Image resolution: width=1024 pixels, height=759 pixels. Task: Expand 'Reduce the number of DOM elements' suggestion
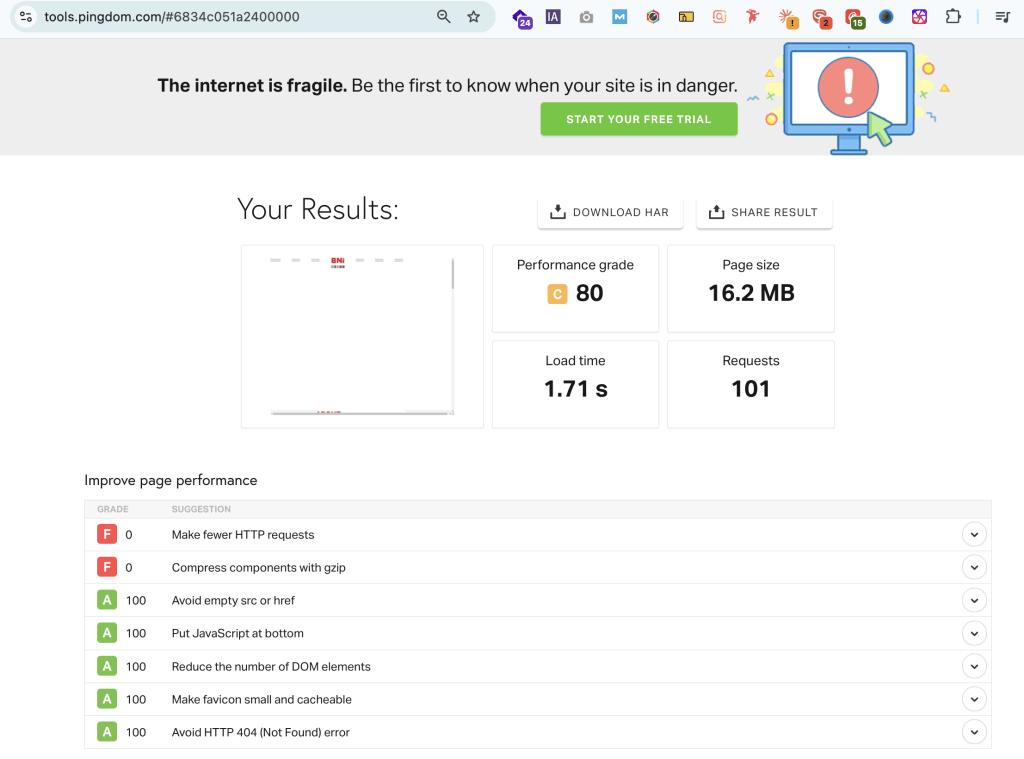pos(974,666)
